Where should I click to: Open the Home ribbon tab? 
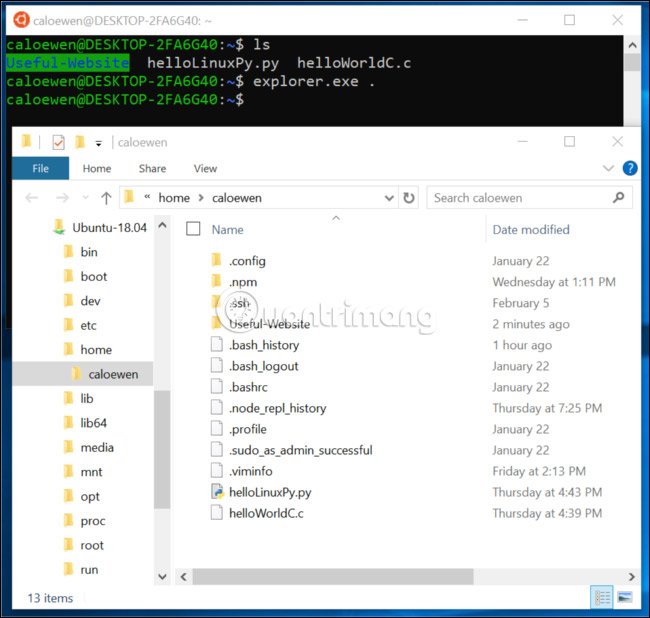[97, 168]
